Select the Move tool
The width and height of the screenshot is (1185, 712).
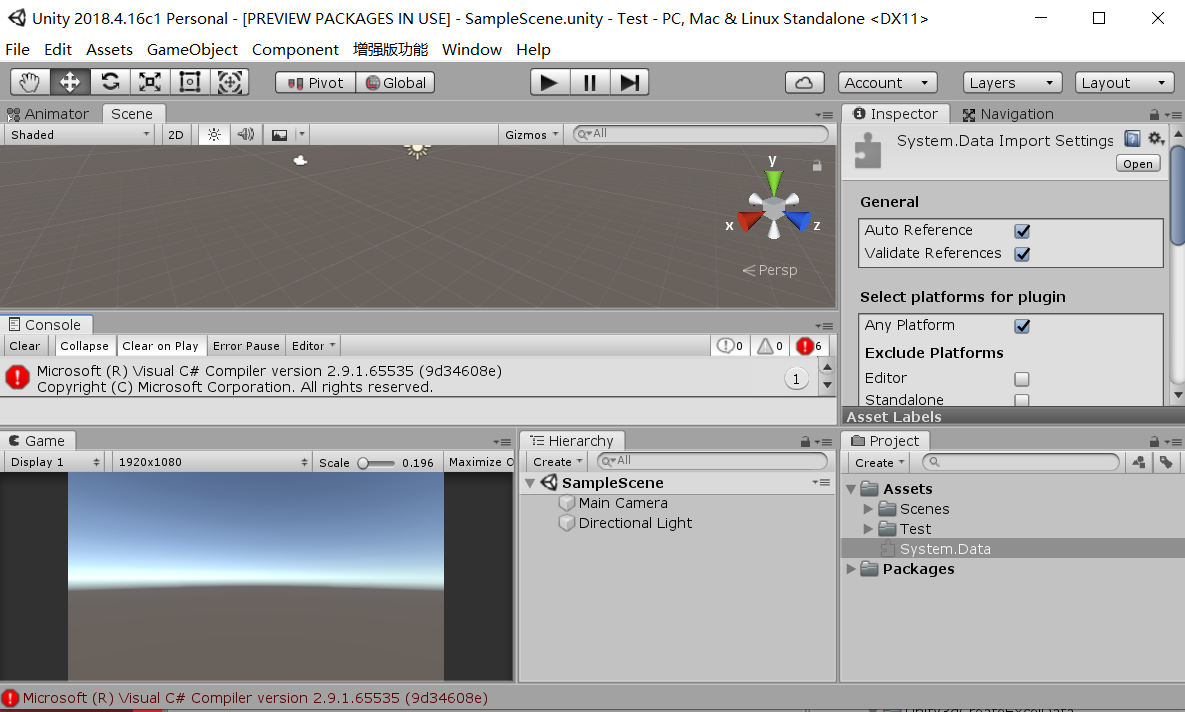click(69, 82)
